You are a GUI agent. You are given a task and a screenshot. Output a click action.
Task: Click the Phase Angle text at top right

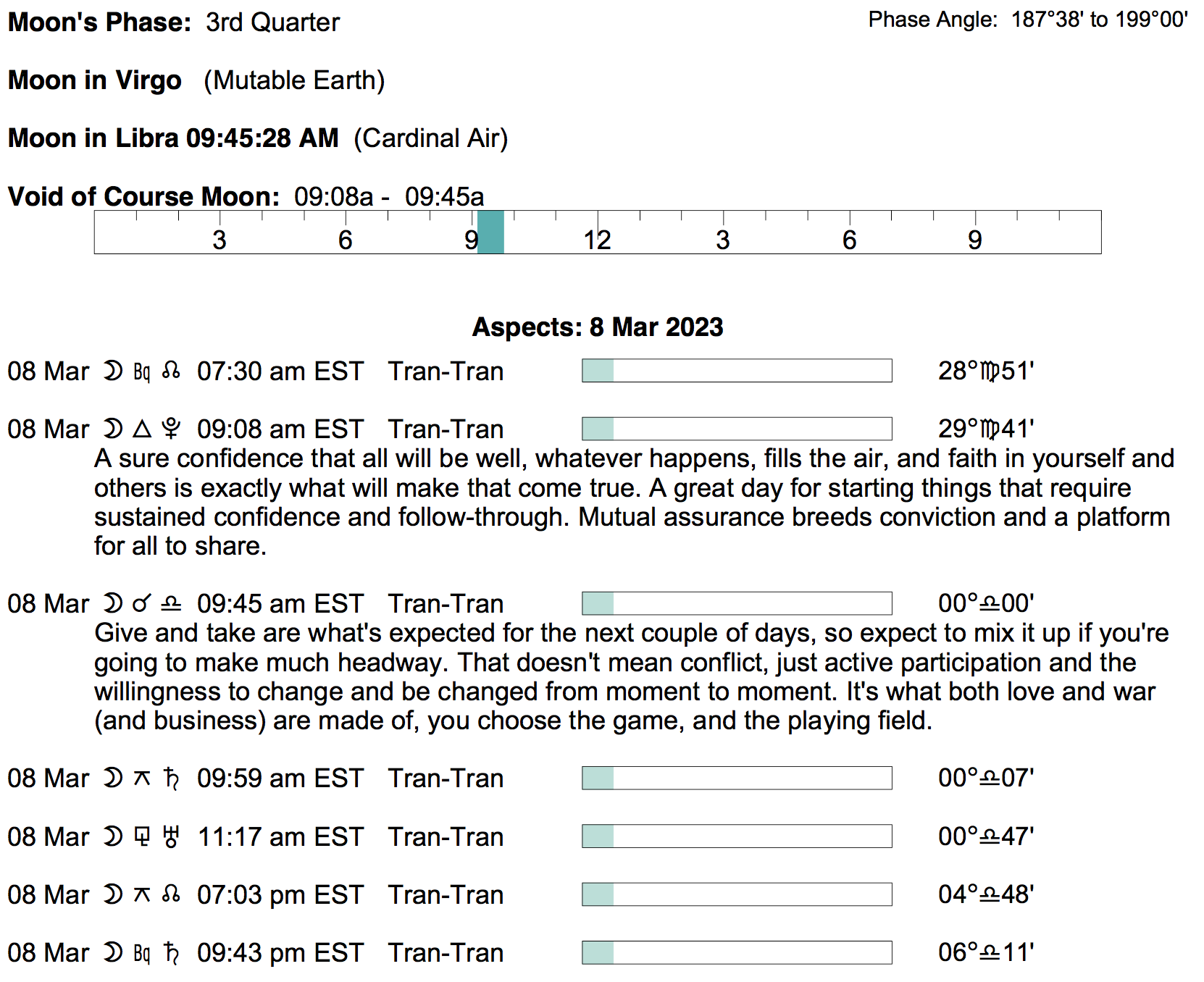[x=1028, y=20]
